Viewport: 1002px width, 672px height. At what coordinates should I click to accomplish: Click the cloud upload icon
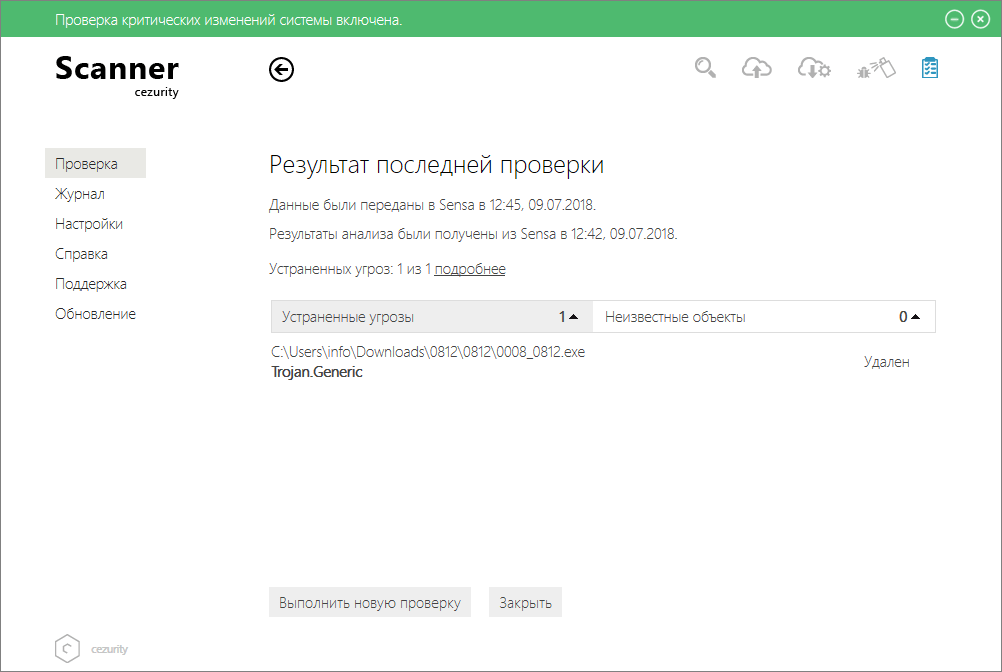pyautogui.click(x=757, y=68)
